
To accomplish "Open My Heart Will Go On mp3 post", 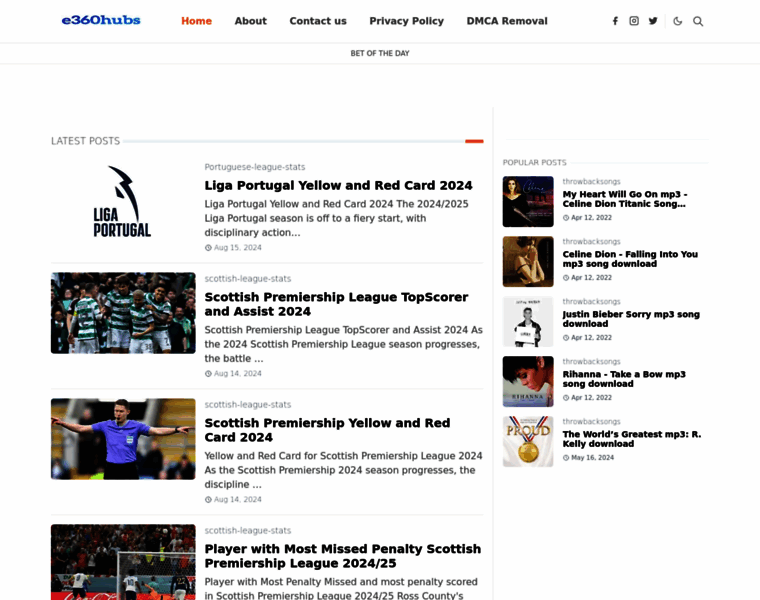I will click(625, 199).
